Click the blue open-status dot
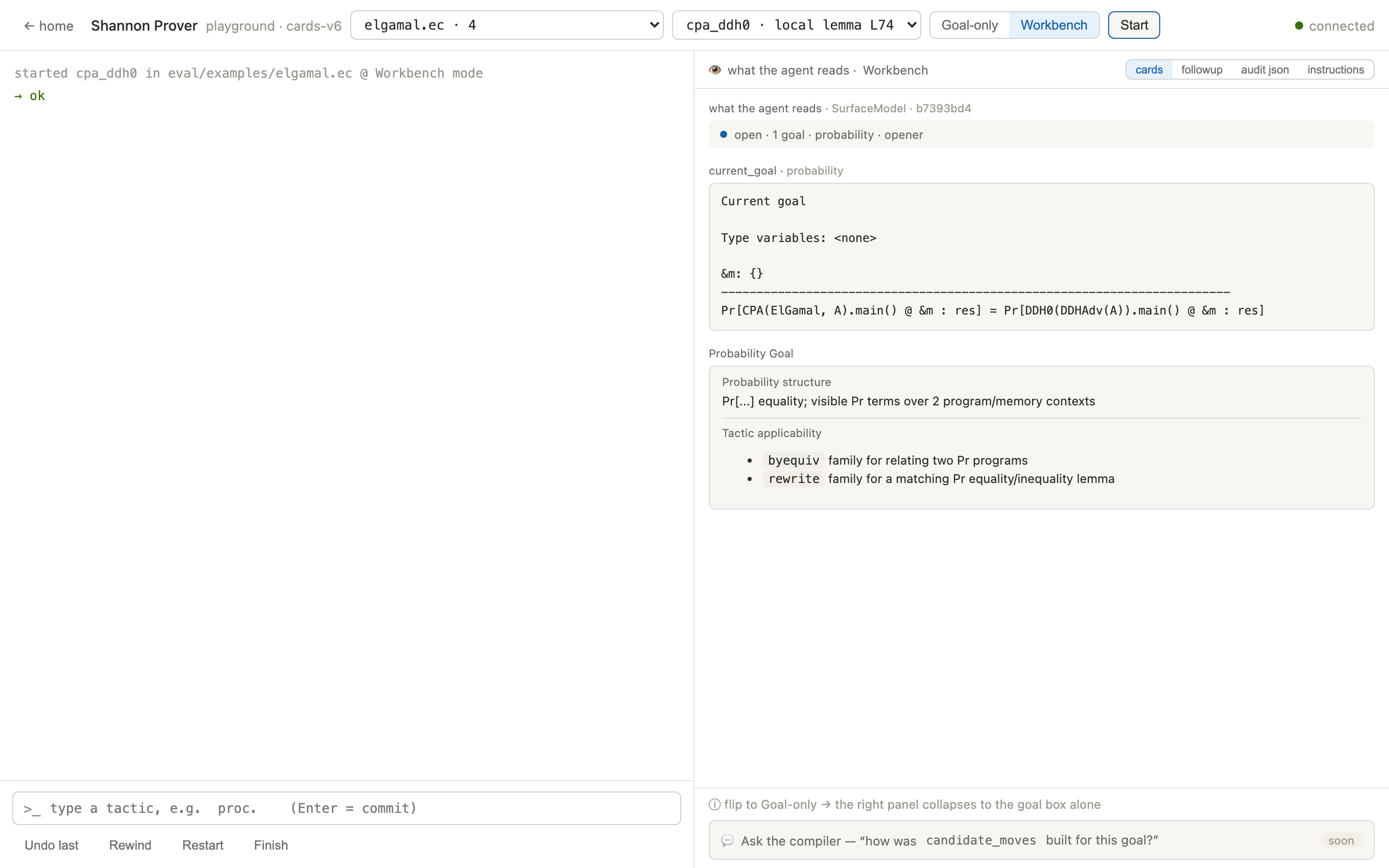 (x=723, y=134)
